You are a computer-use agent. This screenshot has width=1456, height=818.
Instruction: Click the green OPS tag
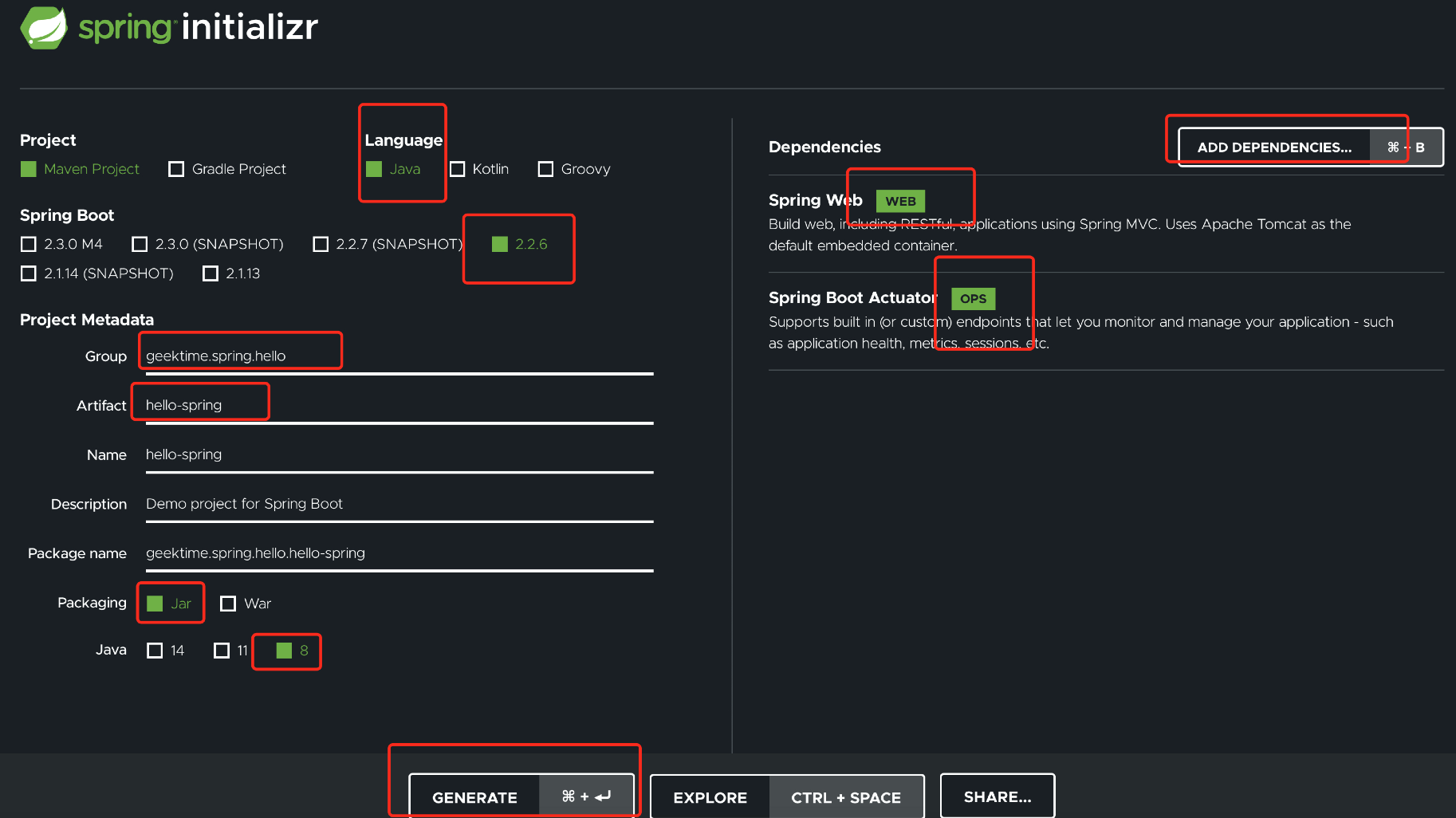click(x=973, y=299)
